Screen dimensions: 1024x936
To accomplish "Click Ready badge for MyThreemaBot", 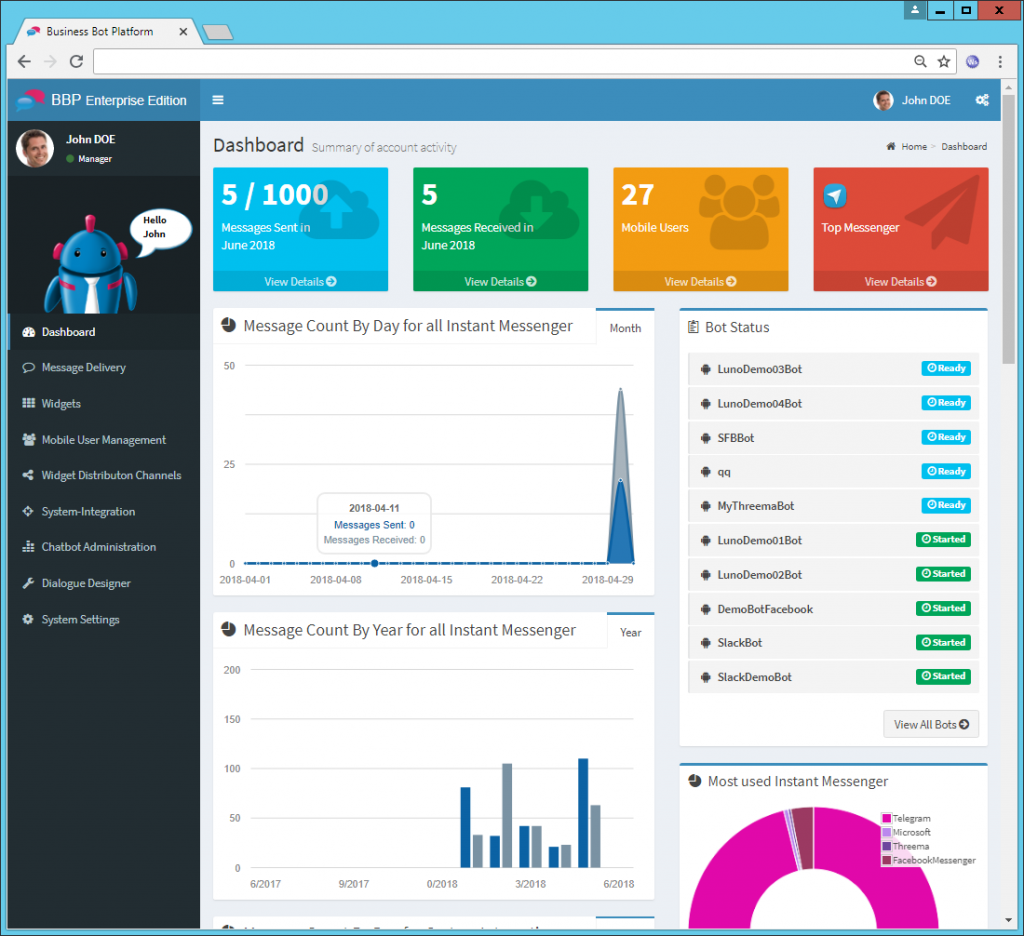I will coord(946,505).
